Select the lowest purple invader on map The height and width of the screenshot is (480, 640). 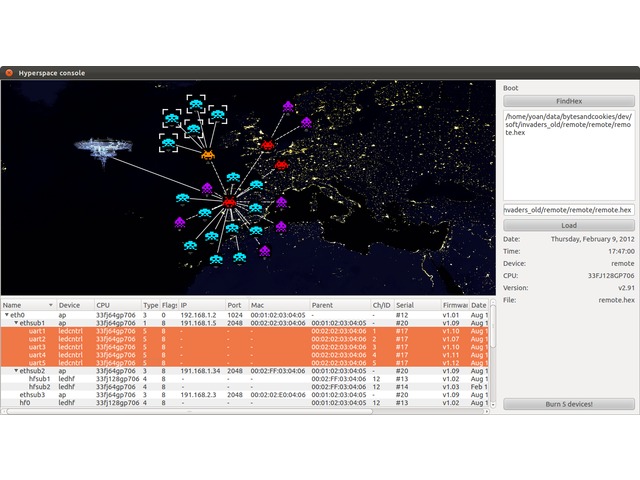click(265, 251)
